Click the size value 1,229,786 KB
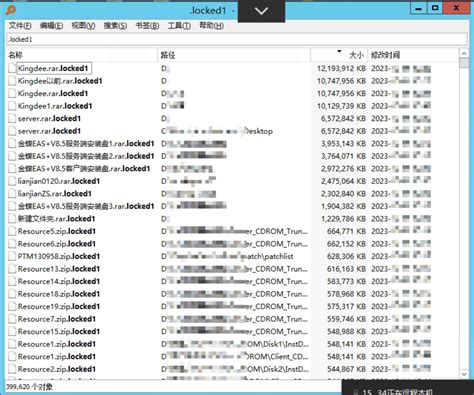The image size is (474, 395). pyautogui.click(x=343, y=219)
